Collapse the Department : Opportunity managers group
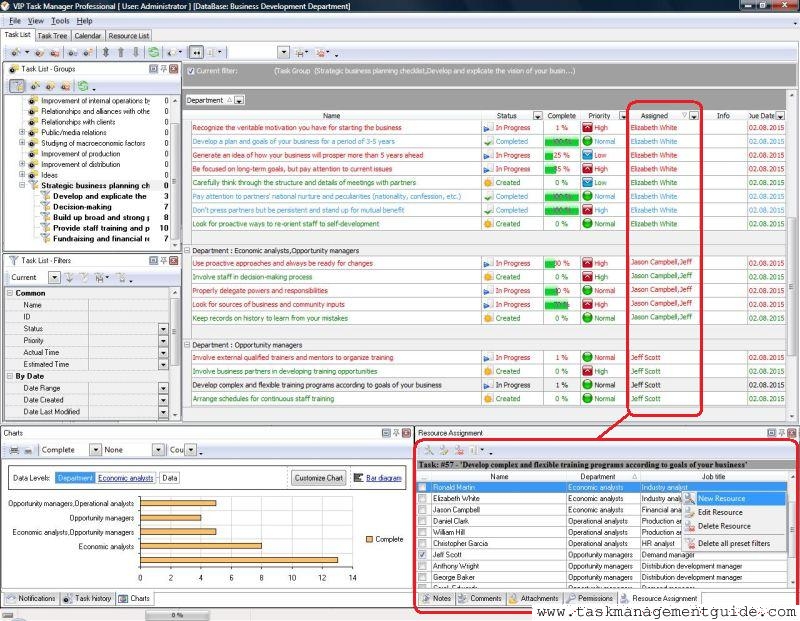800x621 pixels. coord(187,344)
